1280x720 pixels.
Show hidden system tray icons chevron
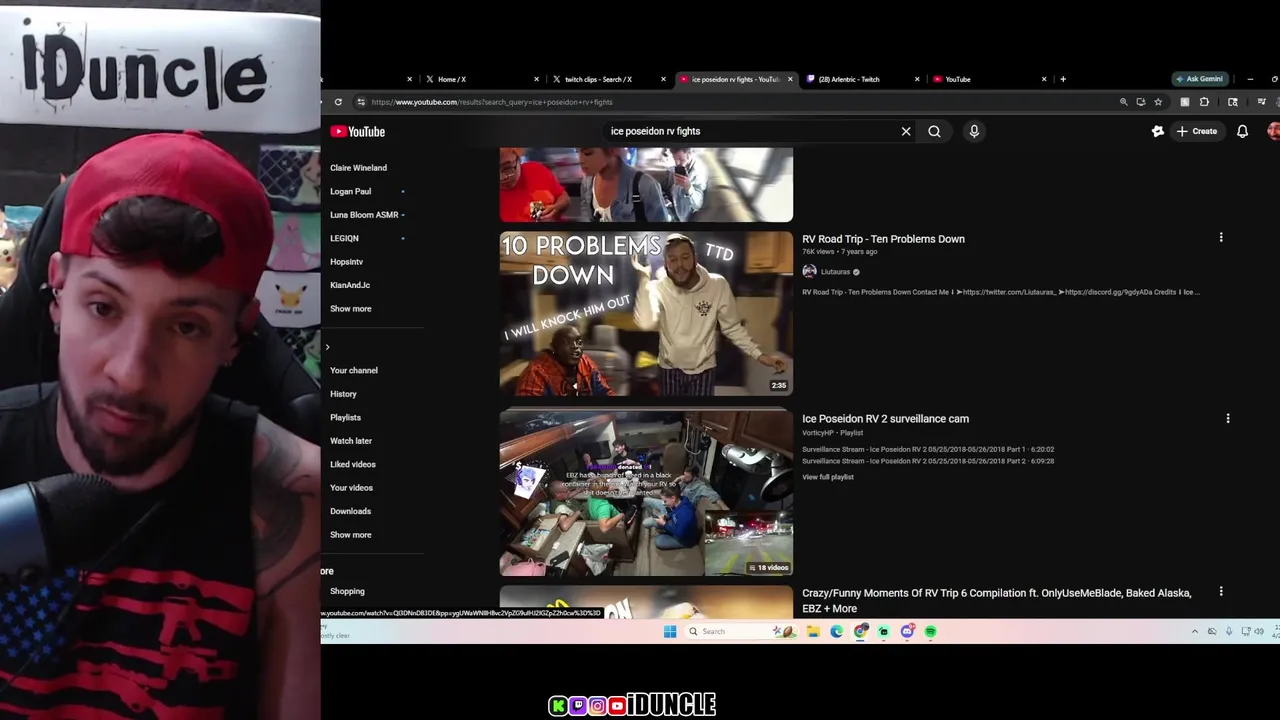click(x=1194, y=631)
